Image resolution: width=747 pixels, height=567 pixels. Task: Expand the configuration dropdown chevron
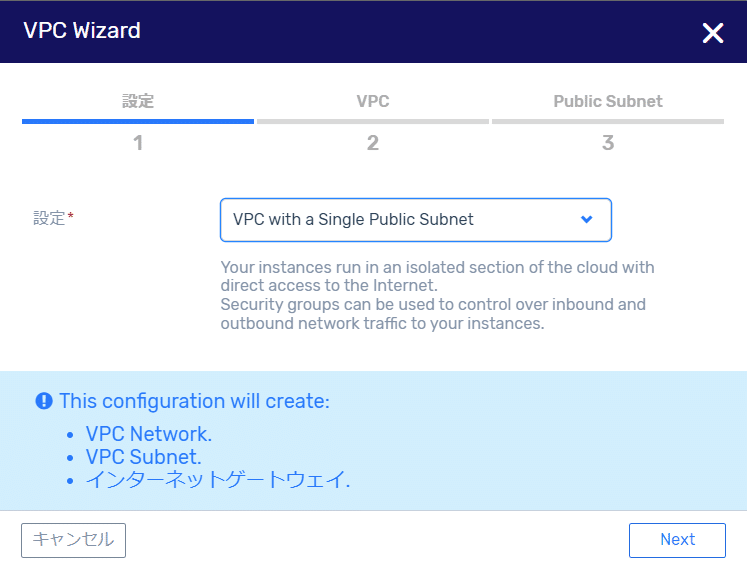coord(586,219)
